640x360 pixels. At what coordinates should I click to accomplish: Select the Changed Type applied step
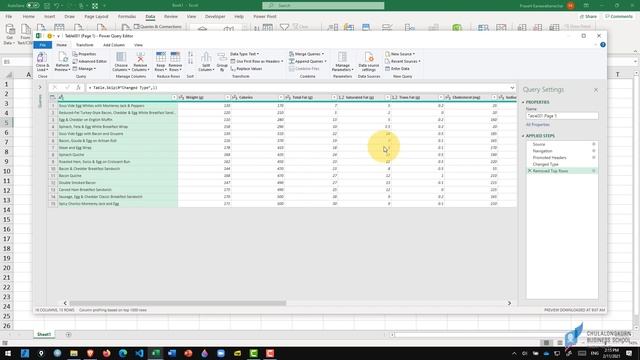point(545,164)
